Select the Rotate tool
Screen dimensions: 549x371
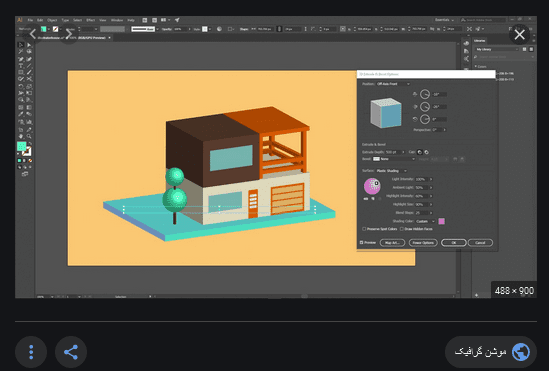click(x=21, y=86)
